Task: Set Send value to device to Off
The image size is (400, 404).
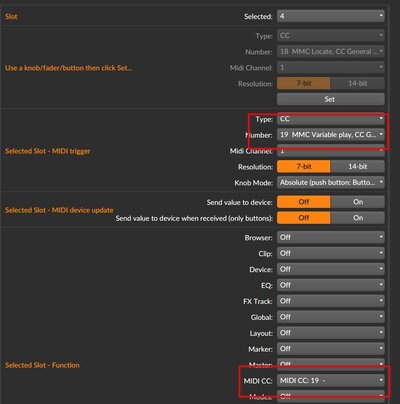Action: 304,202
